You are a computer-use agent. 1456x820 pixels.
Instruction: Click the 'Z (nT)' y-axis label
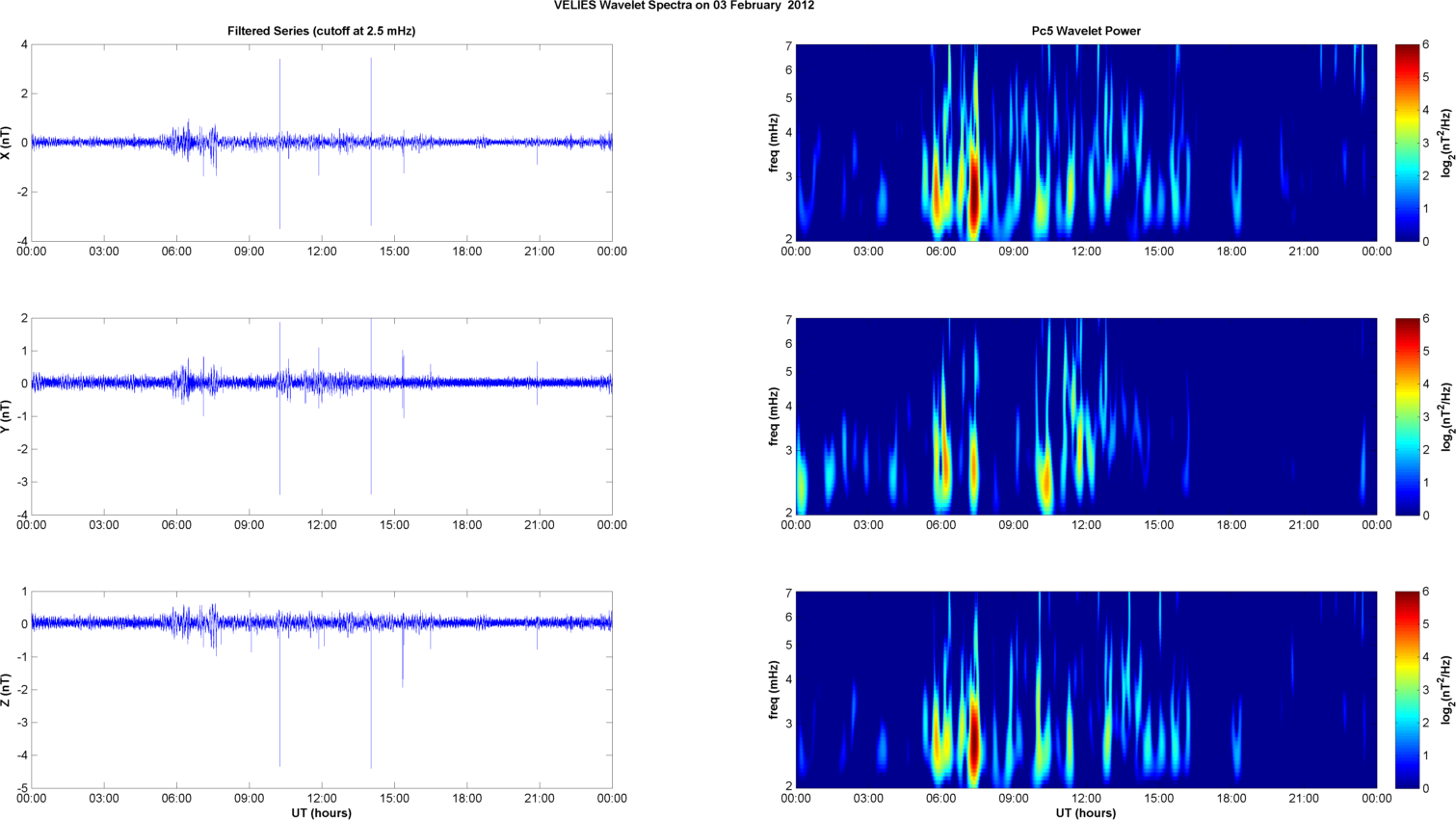tap(7, 690)
